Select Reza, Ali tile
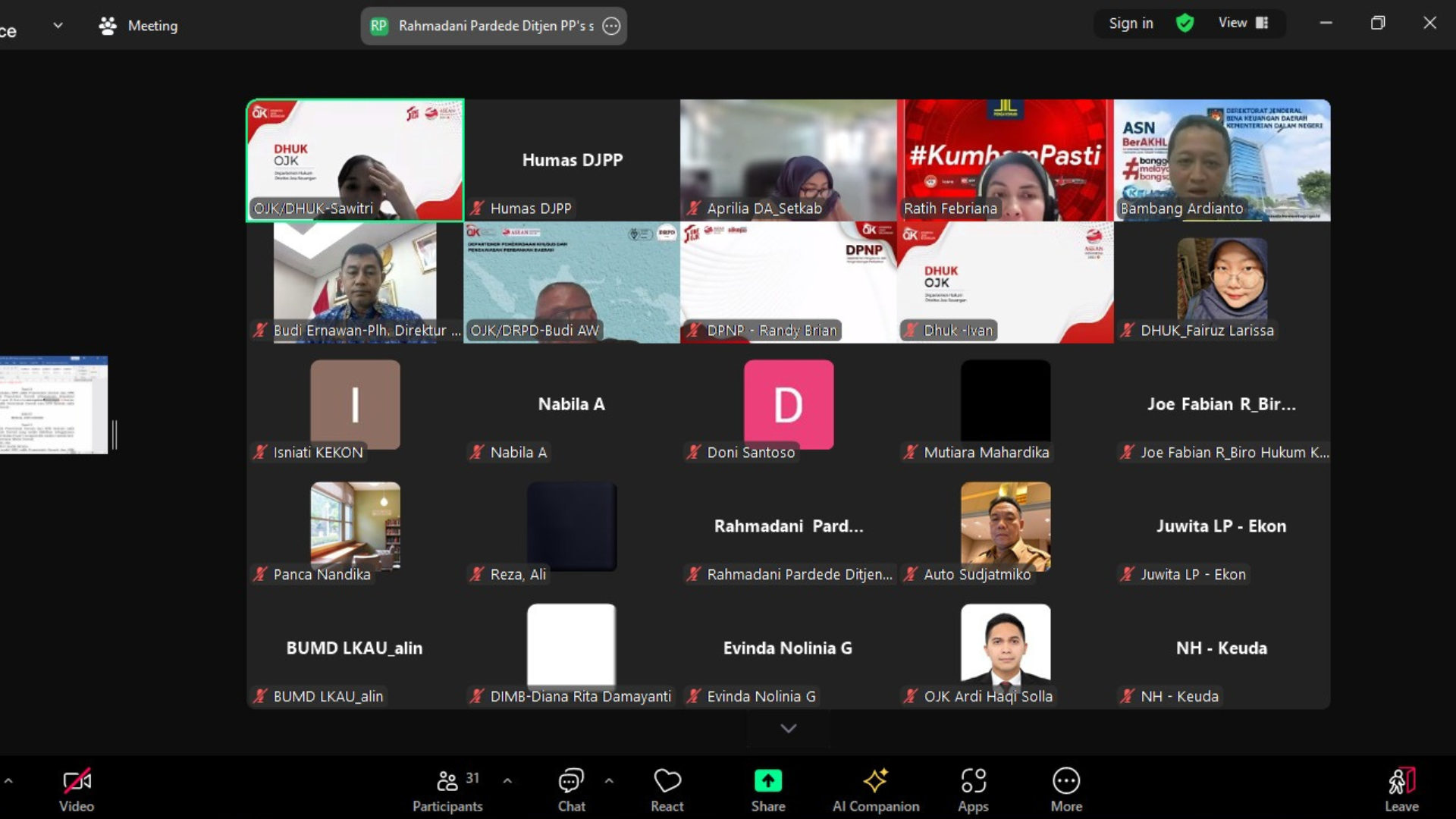 pyautogui.click(x=572, y=526)
